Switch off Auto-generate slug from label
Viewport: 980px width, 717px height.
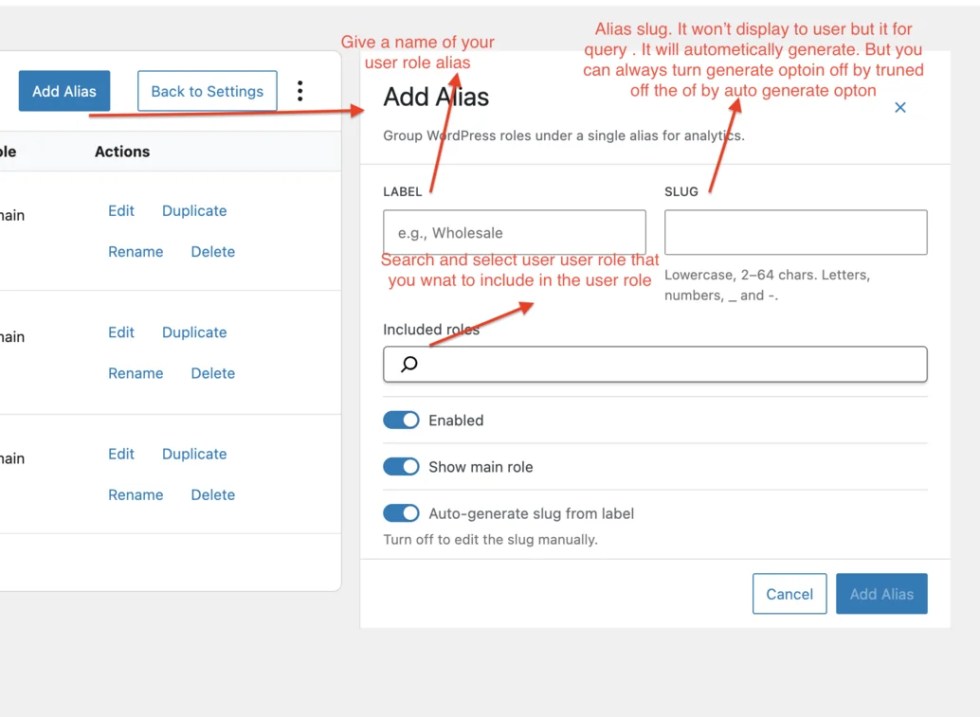tap(400, 512)
